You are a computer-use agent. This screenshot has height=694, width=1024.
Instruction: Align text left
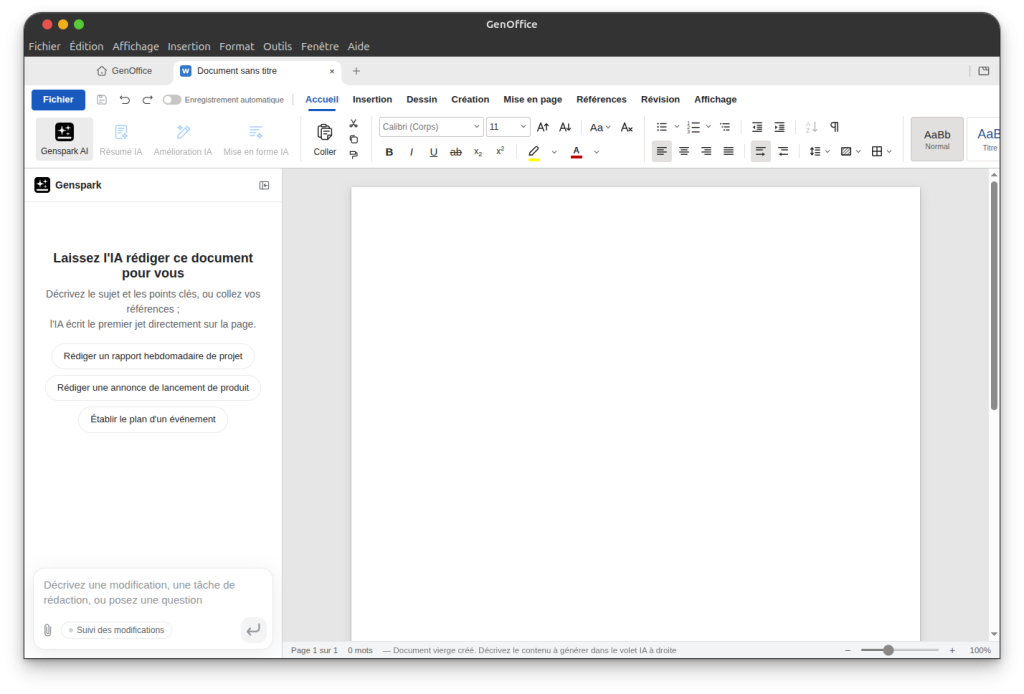click(x=662, y=151)
